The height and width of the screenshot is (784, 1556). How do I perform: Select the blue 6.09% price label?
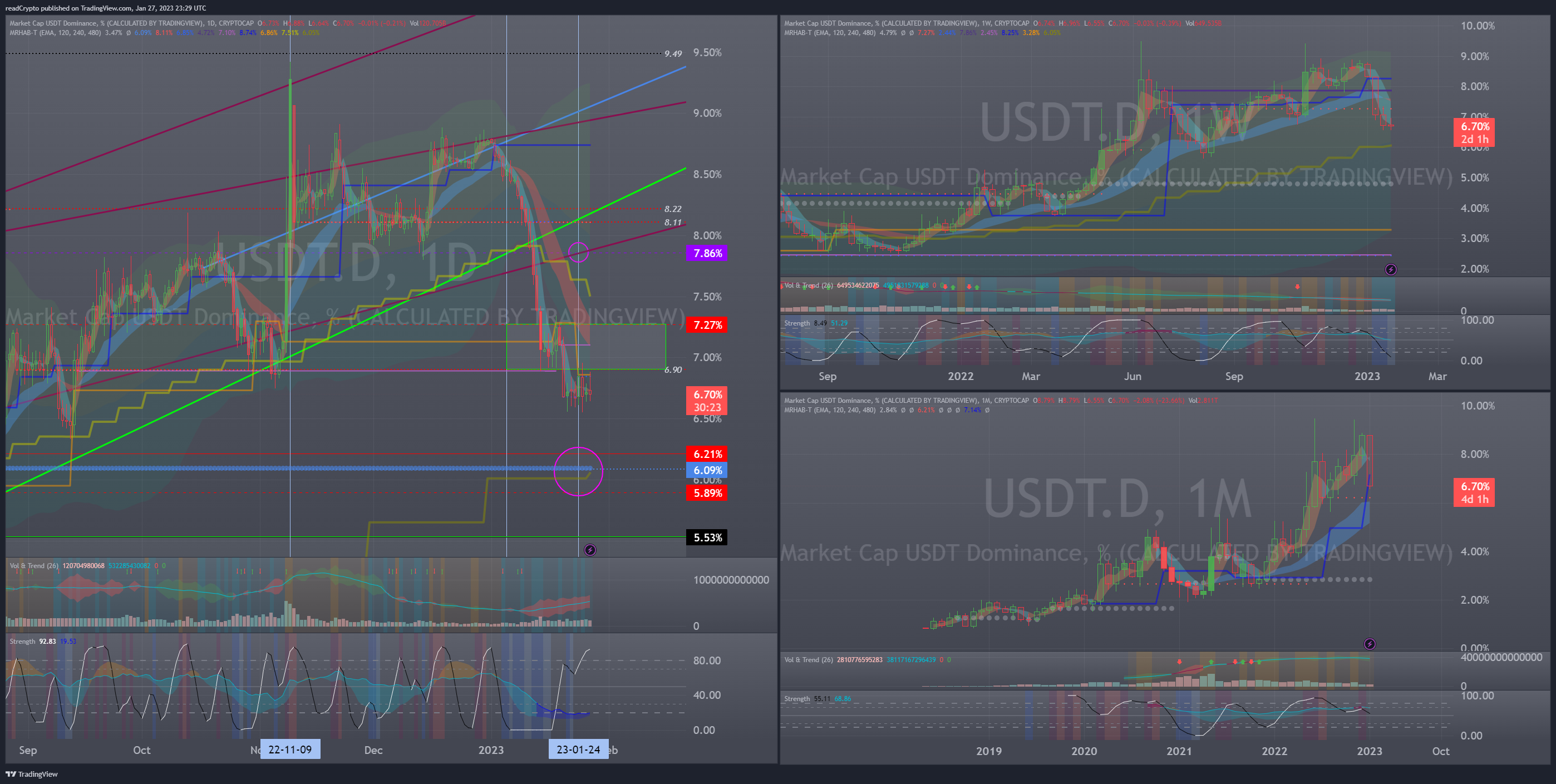tap(707, 471)
